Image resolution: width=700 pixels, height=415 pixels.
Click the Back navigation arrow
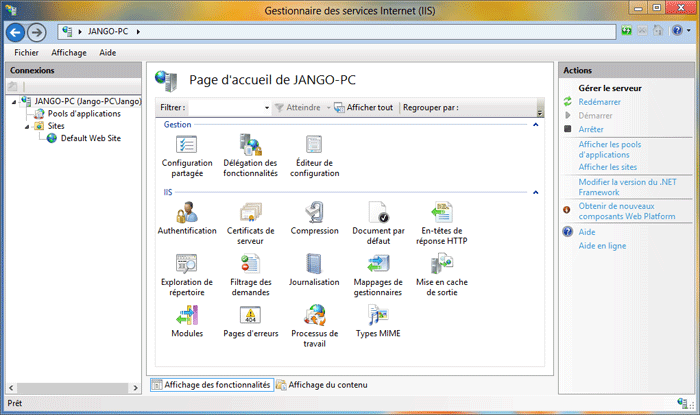pos(15,32)
